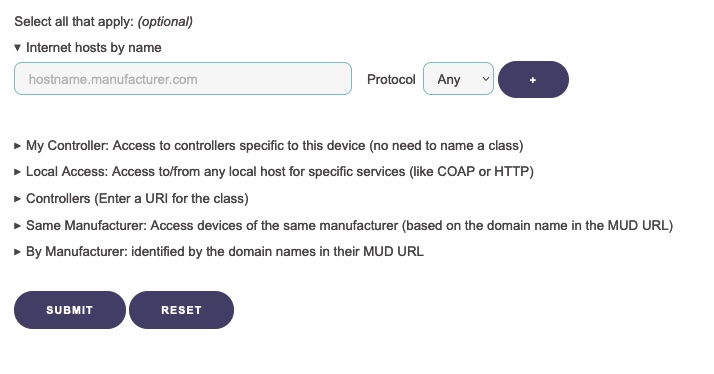714x374 pixels.
Task: Click the triangle beside Internet hosts by name
Action: 17,47
